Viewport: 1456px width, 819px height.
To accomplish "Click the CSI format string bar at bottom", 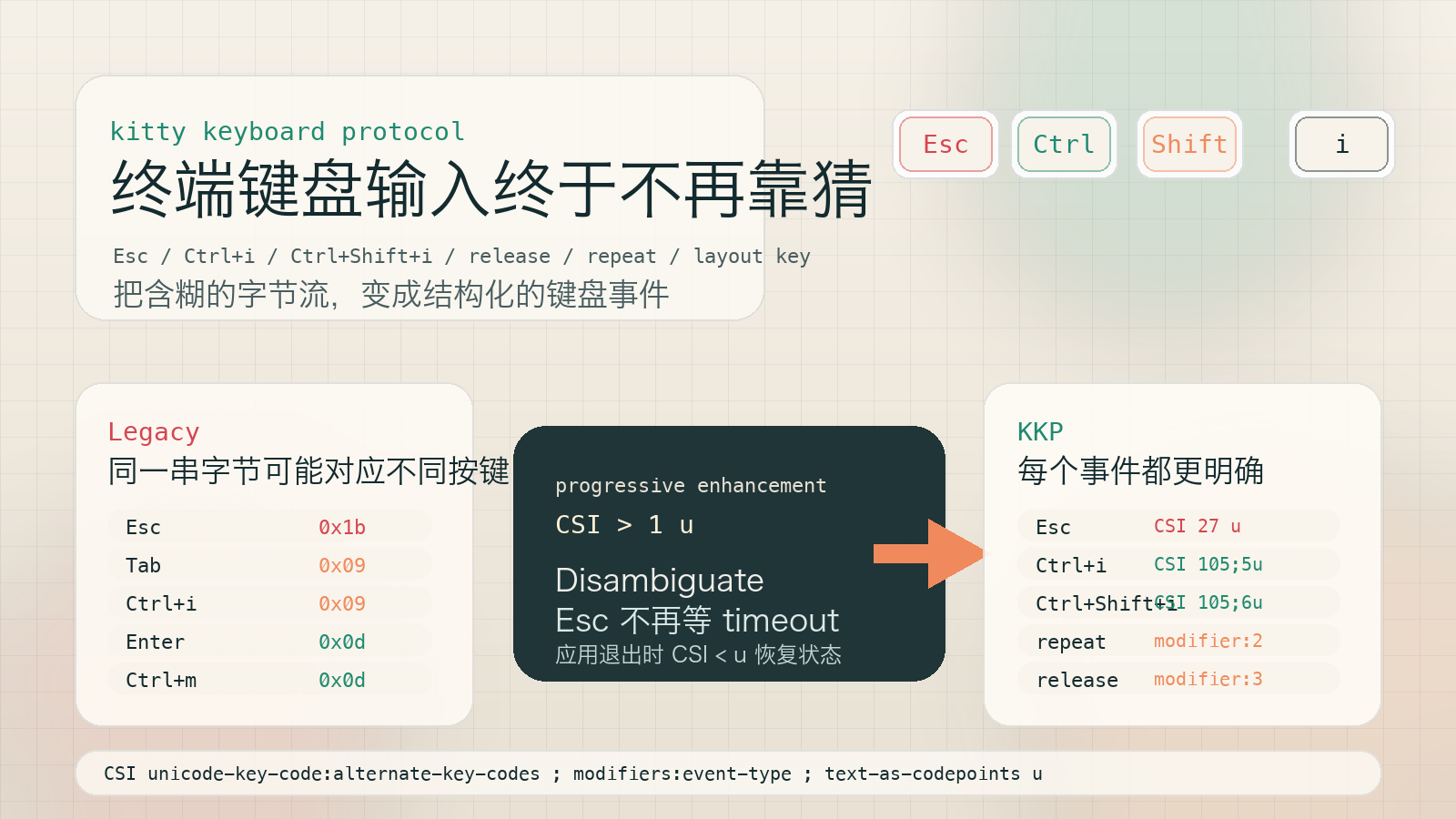I will (x=728, y=773).
